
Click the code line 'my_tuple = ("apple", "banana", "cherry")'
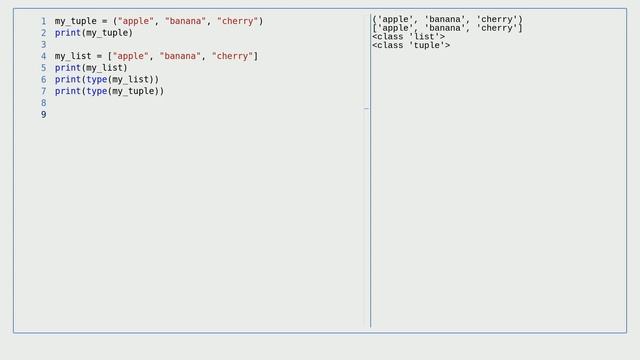tap(159, 21)
